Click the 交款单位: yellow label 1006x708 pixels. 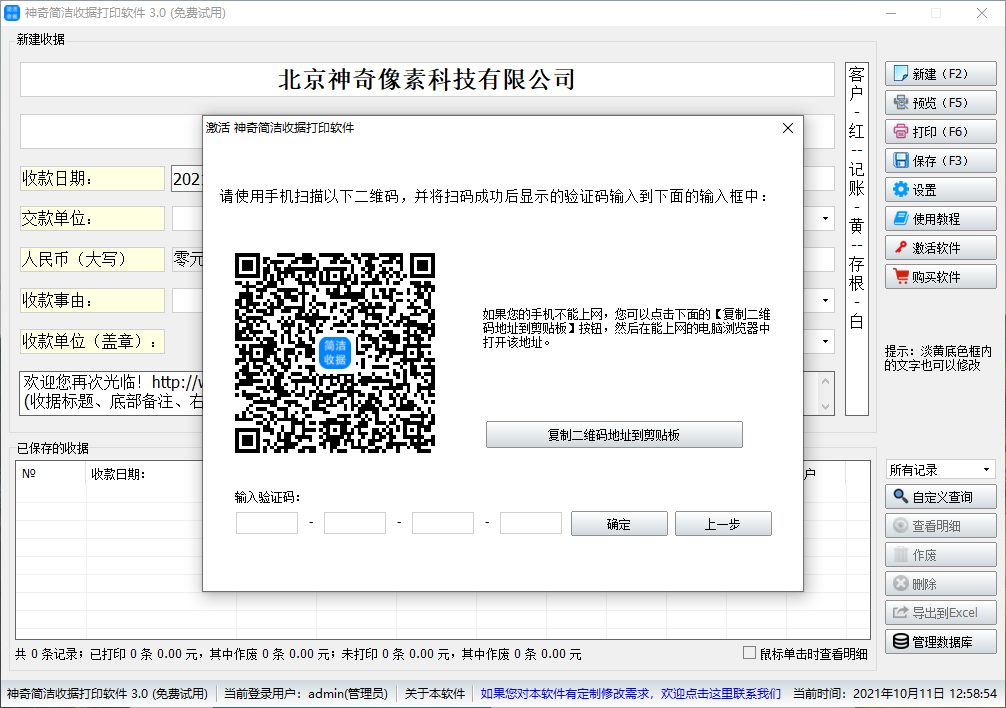pyautogui.click(x=92, y=219)
